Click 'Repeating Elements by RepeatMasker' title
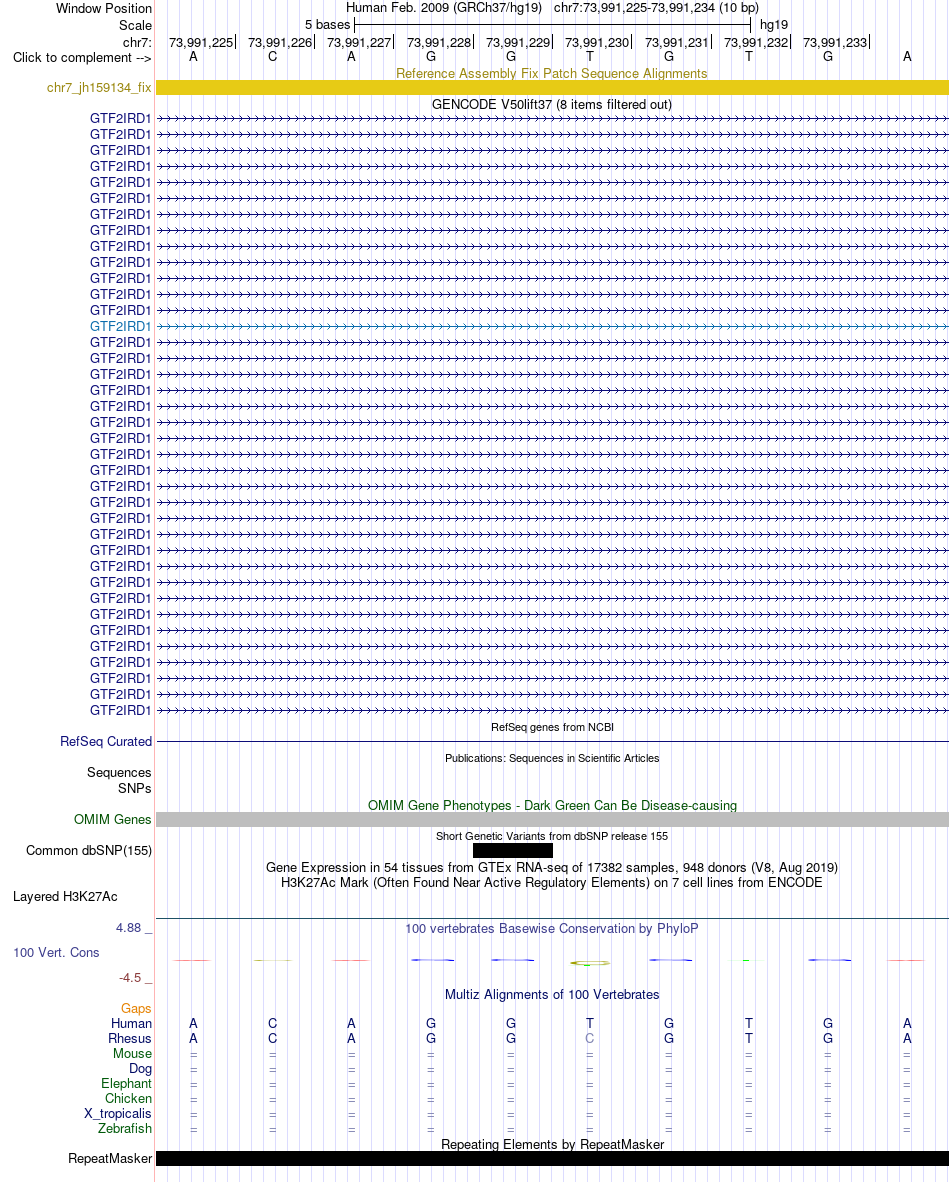The width and height of the screenshot is (950, 1182). coord(552,1144)
